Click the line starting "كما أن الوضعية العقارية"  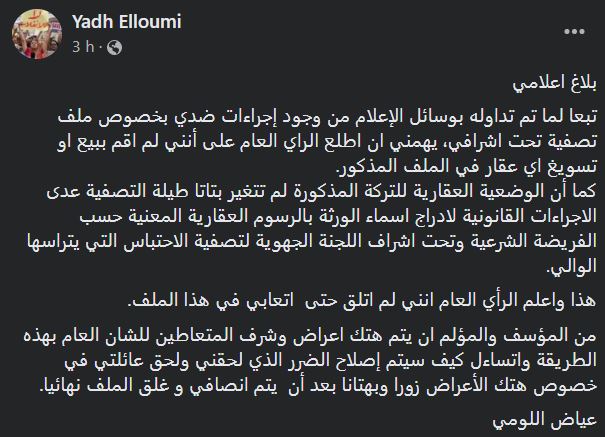click(322, 191)
